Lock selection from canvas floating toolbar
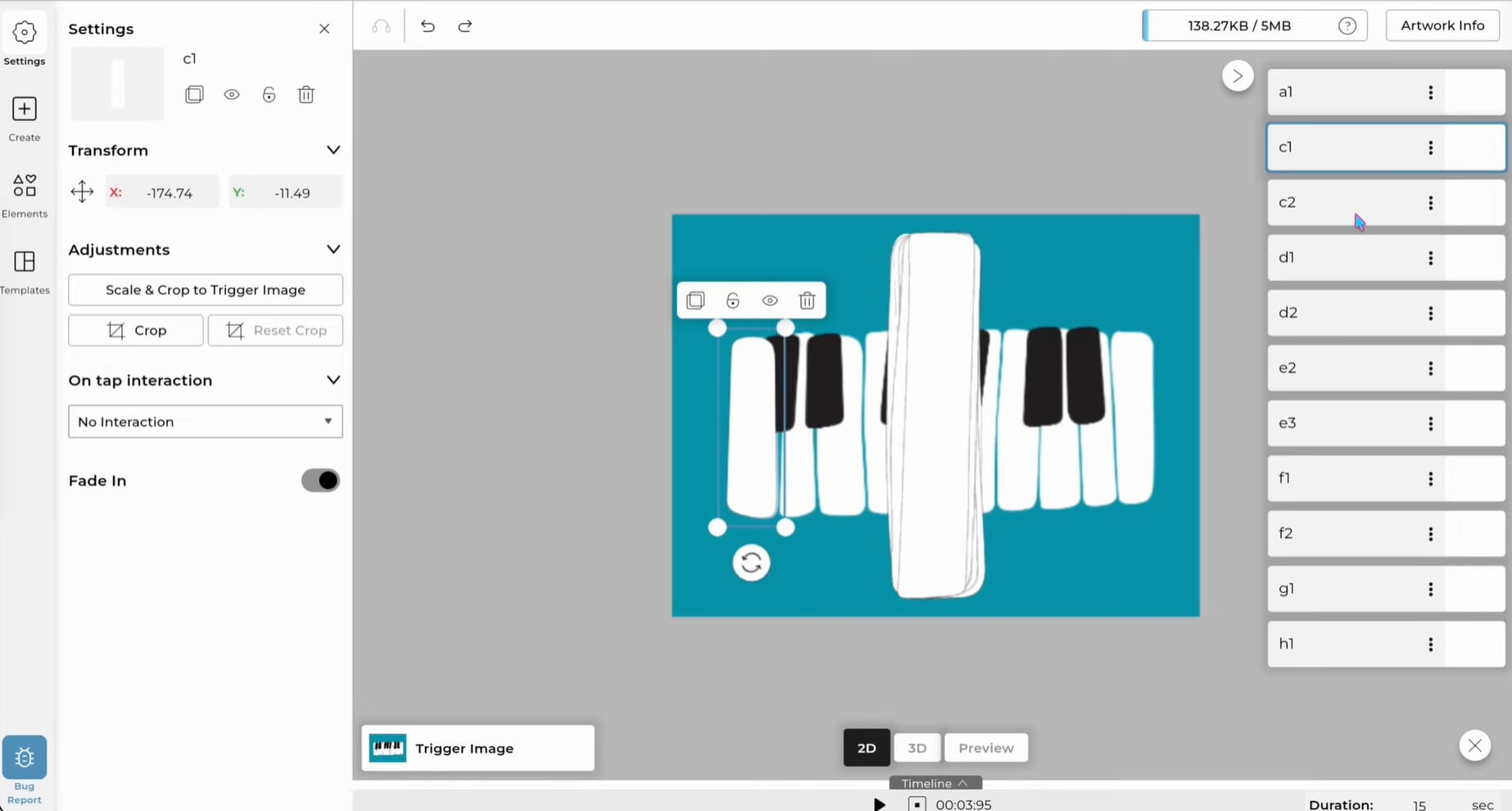The height and width of the screenshot is (811, 1512). [733, 301]
